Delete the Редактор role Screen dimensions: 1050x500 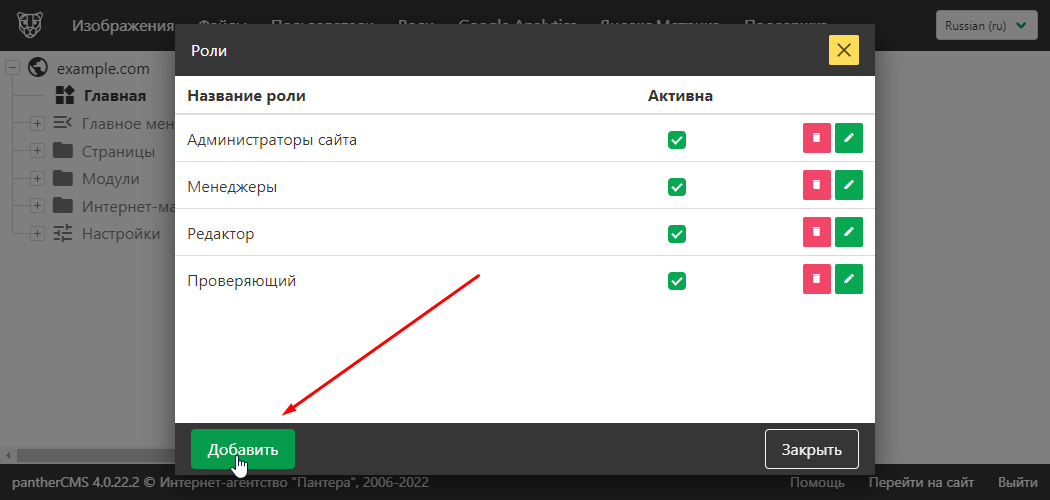[817, 232]
